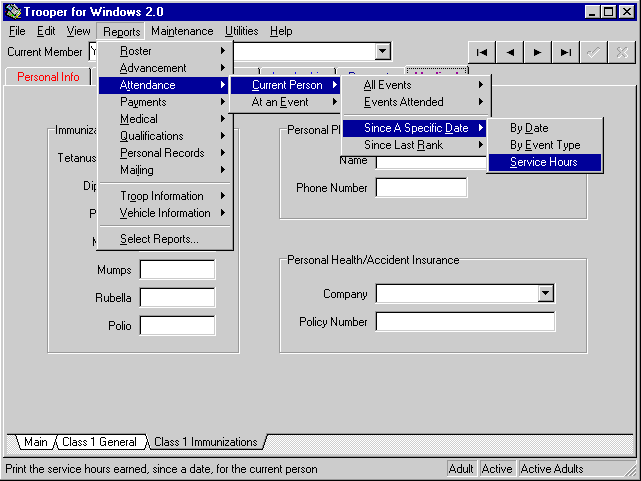Open the Help menu
The width and height of the screenshot is (641, 481).
281,31
